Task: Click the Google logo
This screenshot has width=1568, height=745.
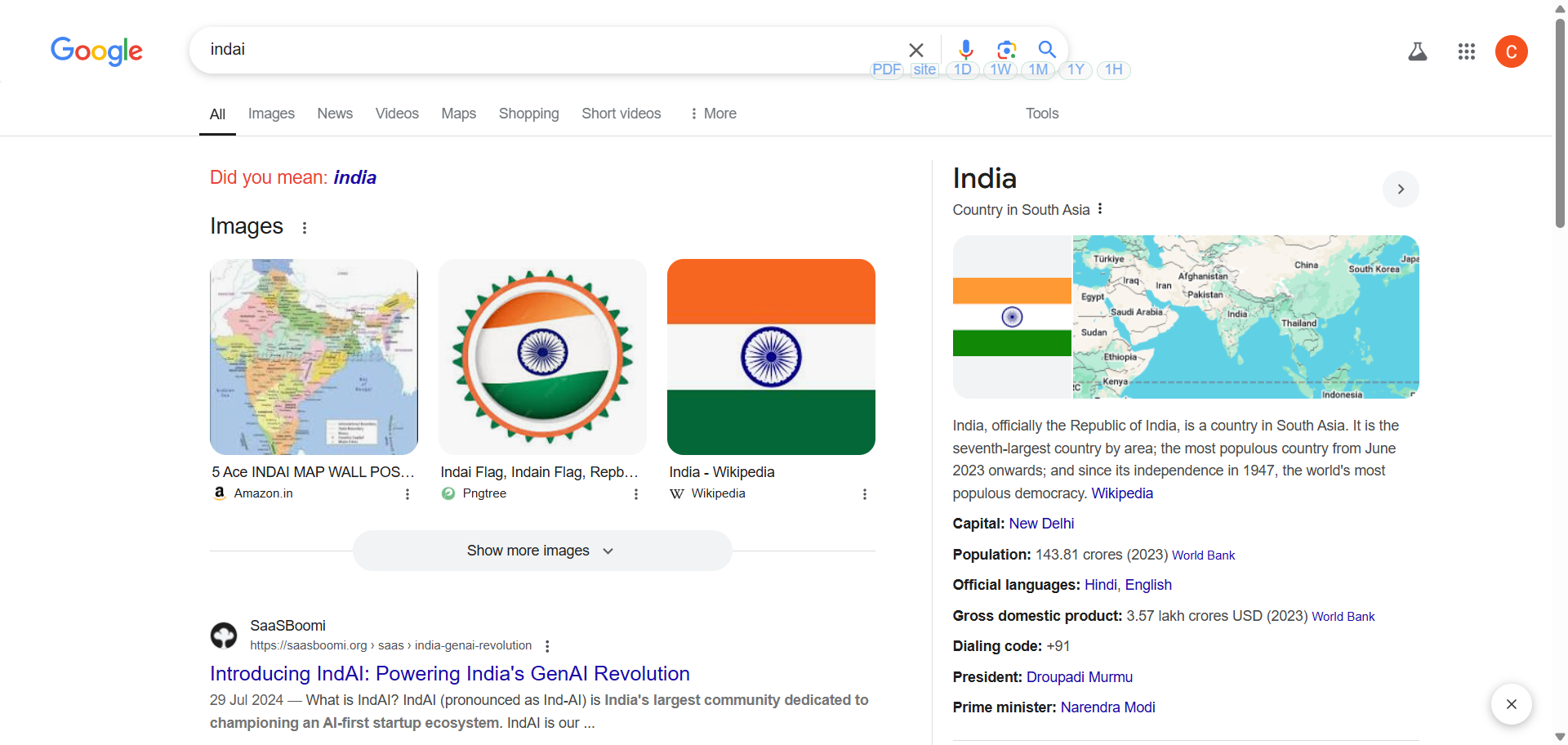Action: tap(96, 51)
